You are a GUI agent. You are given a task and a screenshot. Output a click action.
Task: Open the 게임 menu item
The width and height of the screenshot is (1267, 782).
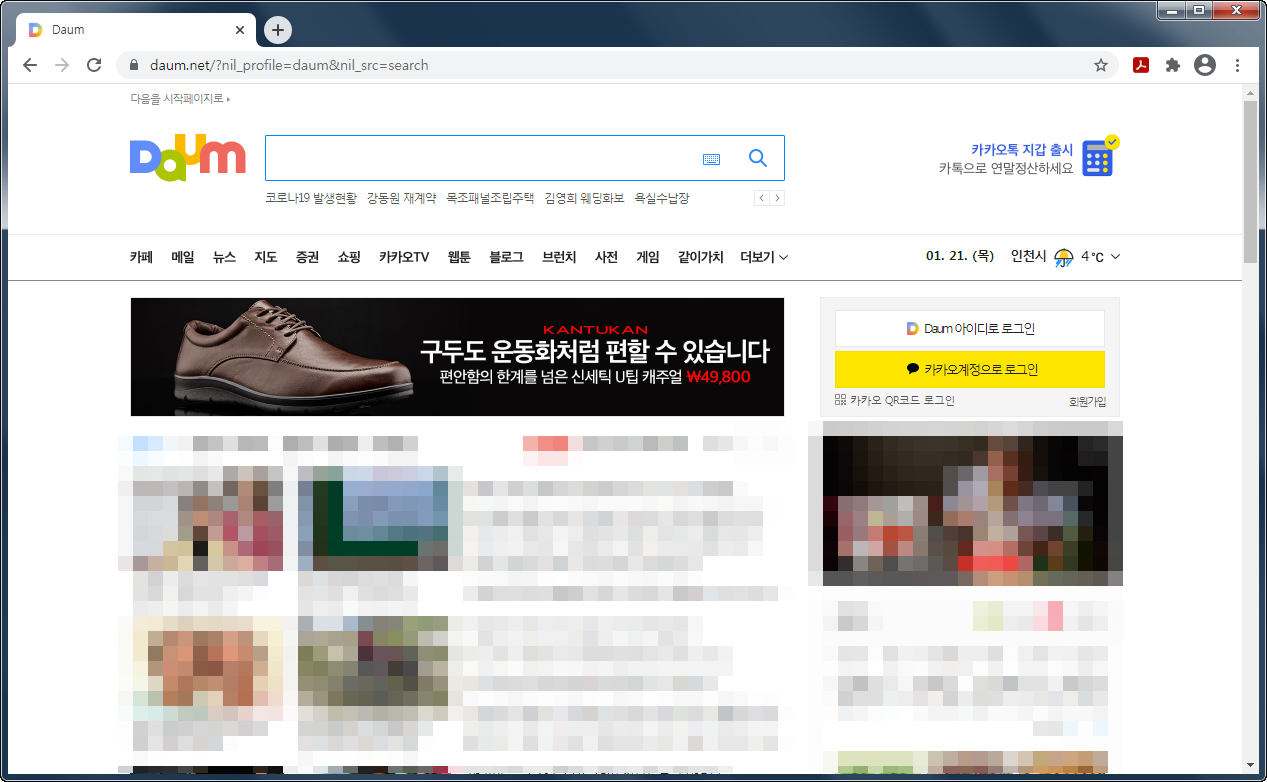pos(648,257)
